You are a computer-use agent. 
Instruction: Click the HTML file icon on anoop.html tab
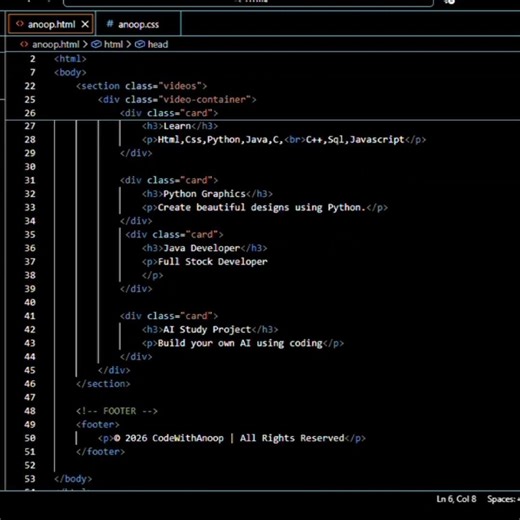tap(20, 24)
